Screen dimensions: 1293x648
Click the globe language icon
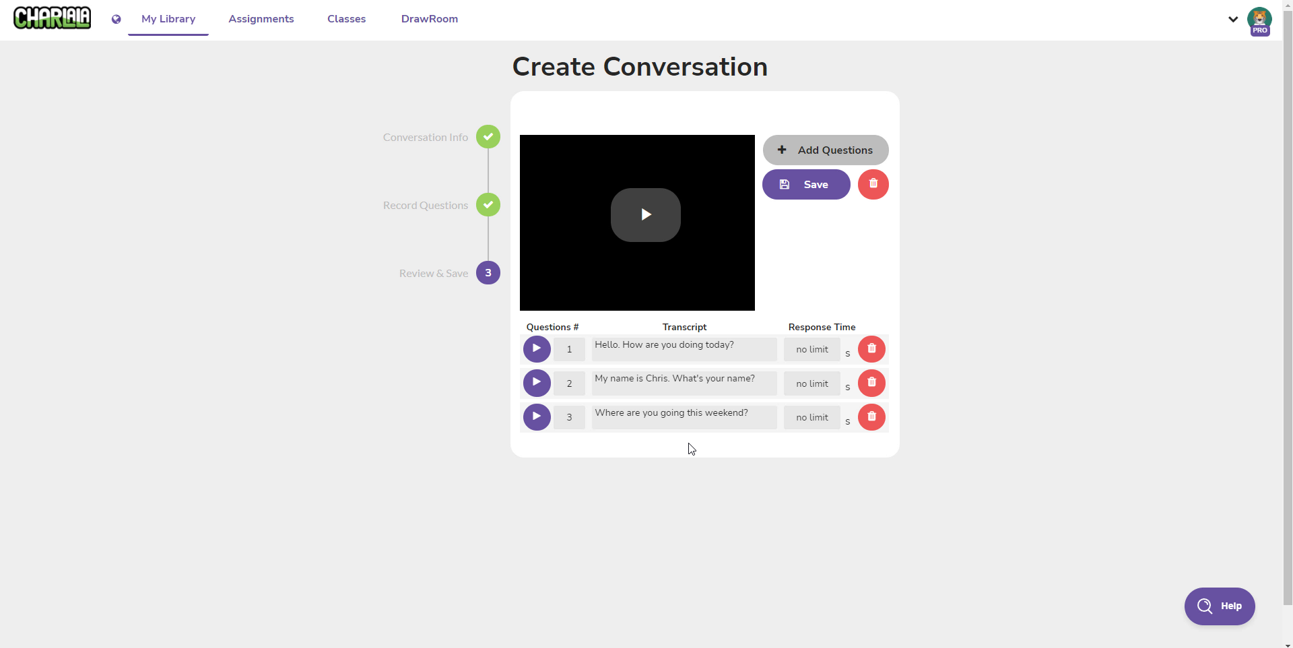pyautogui.click(x=116, y=19)
